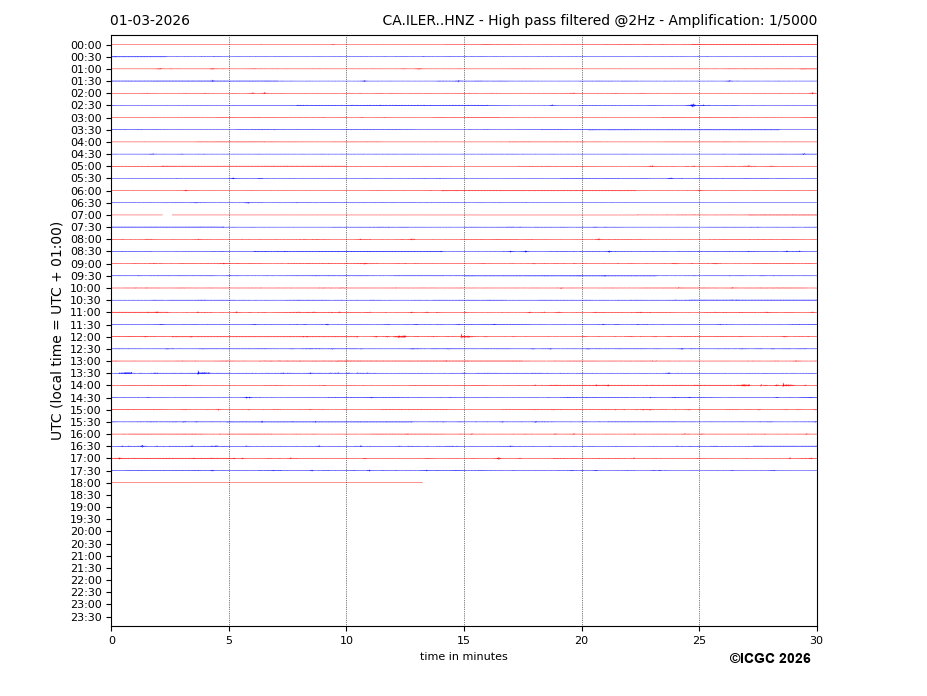Image resolution: width=927 pixels, height=696 pixels.
Task: Click the blue event at start of 13:30 trace
Action: tap(125, 373)
